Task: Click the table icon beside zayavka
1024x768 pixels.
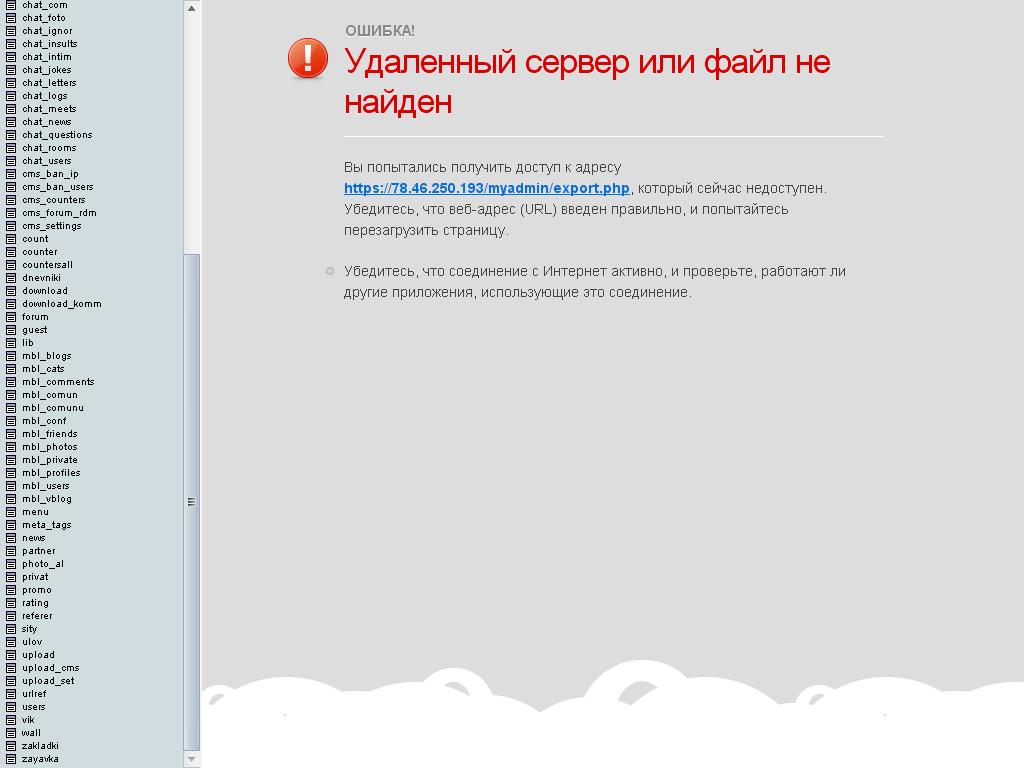Action: (10, 759)
